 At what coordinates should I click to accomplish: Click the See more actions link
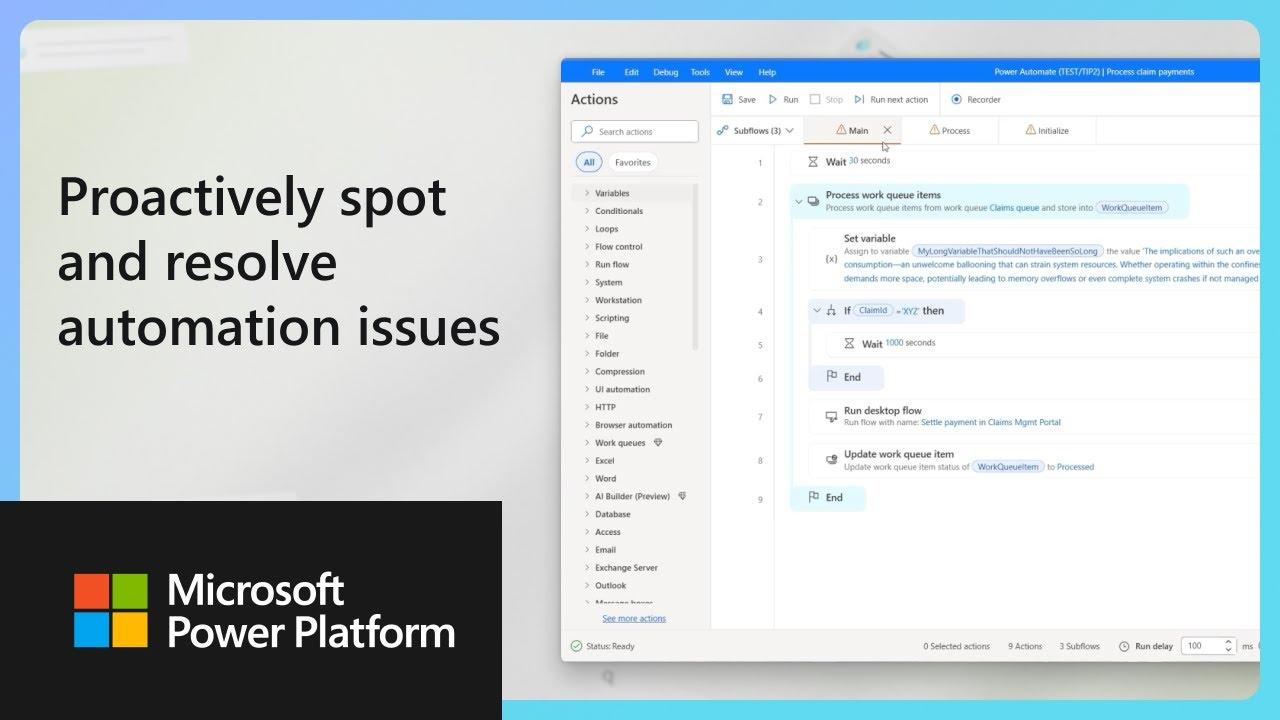634,618
